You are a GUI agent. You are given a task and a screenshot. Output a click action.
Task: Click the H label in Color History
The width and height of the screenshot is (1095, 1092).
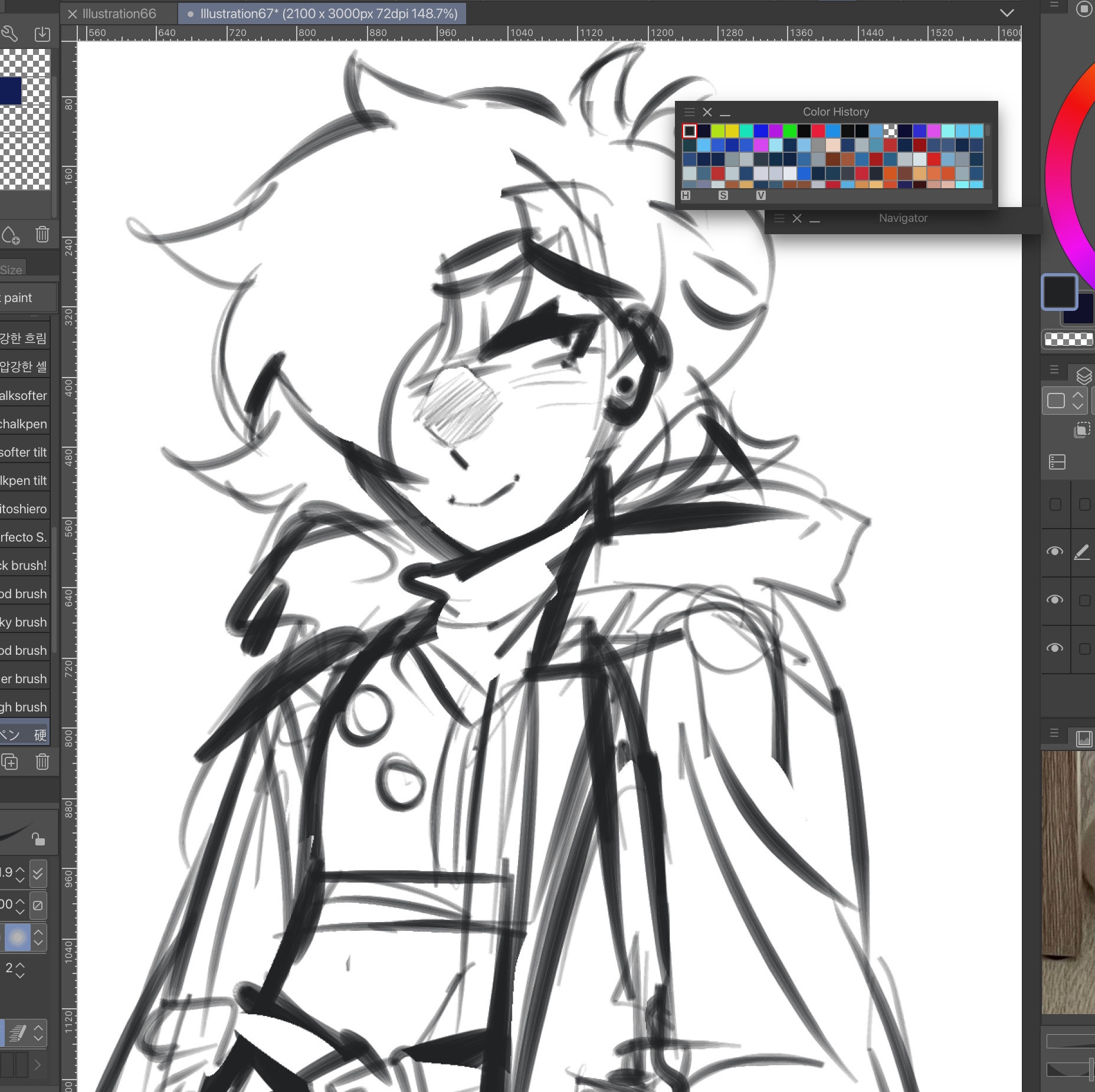point(686,195)
